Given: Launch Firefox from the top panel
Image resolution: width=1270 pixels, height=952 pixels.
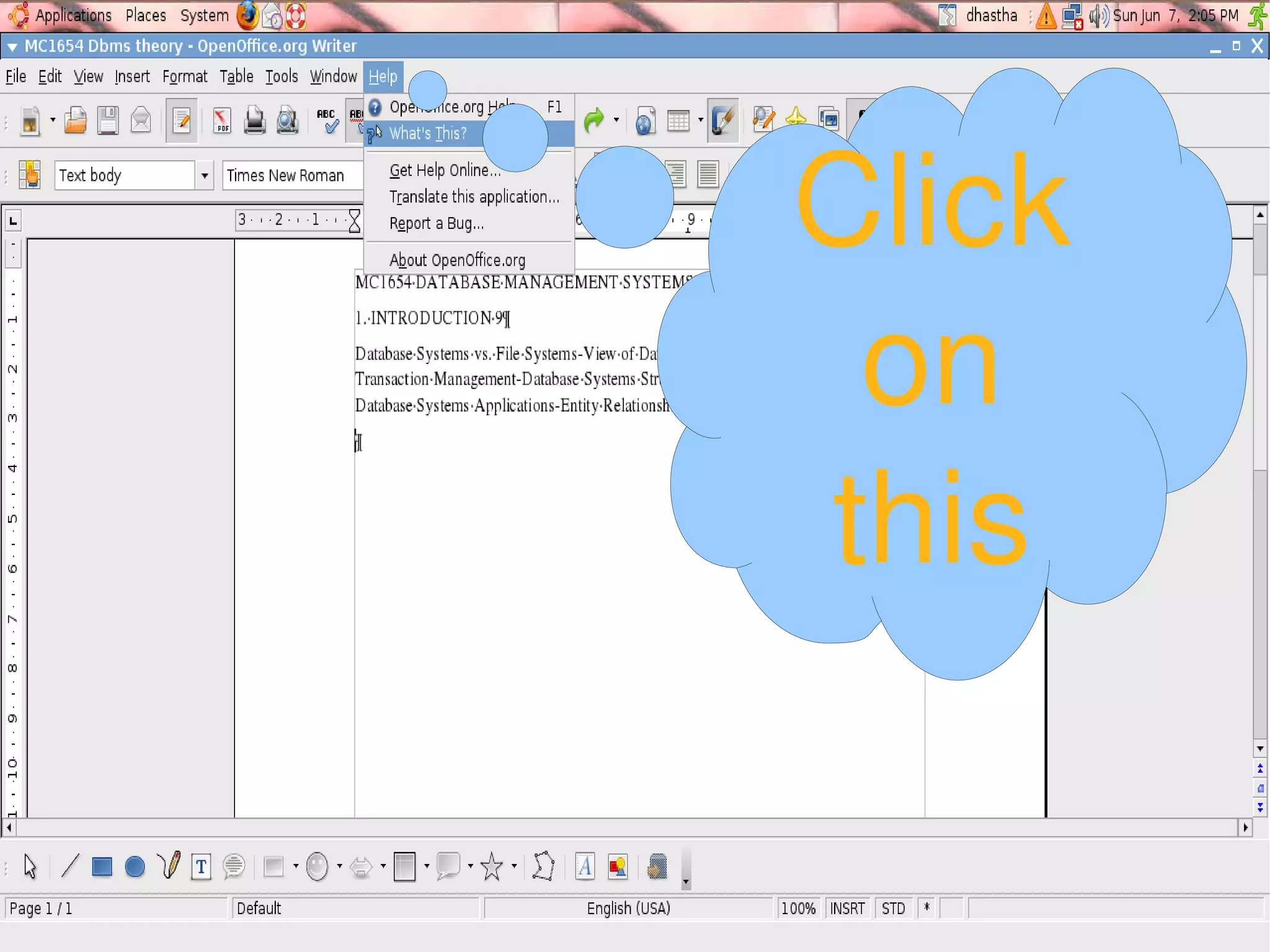Looking at the screenshot, I should tap(247, 16).
